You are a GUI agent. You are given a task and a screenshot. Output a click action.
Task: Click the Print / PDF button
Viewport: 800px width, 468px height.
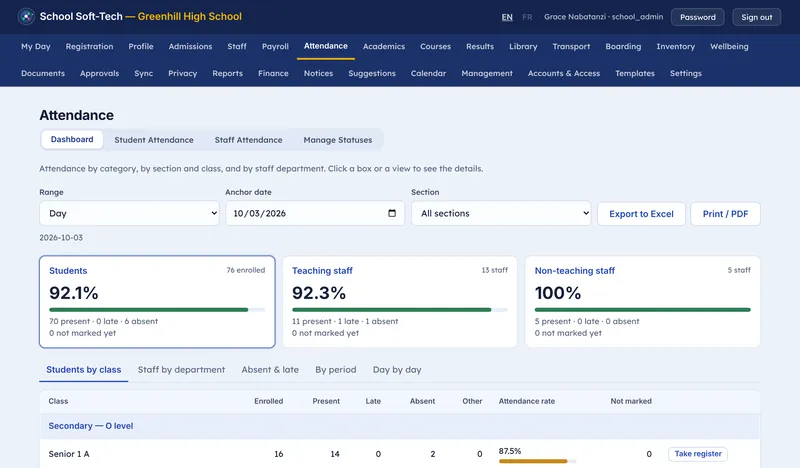(725, 214)
